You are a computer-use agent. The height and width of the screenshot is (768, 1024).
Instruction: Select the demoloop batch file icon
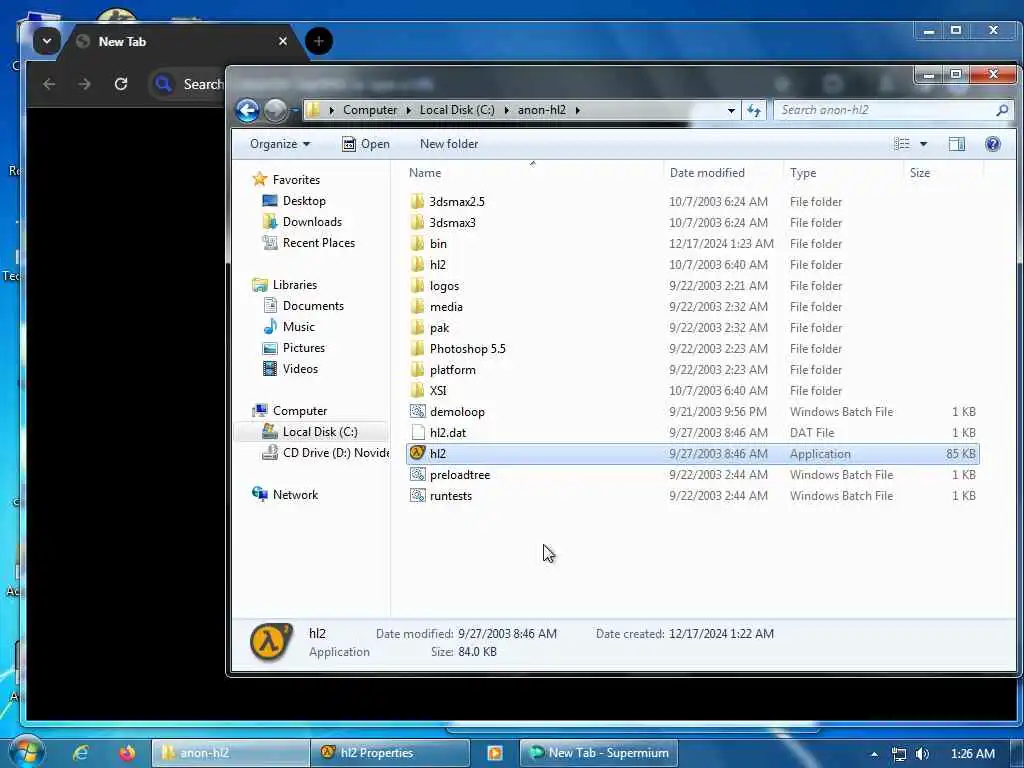coord(417,411)
